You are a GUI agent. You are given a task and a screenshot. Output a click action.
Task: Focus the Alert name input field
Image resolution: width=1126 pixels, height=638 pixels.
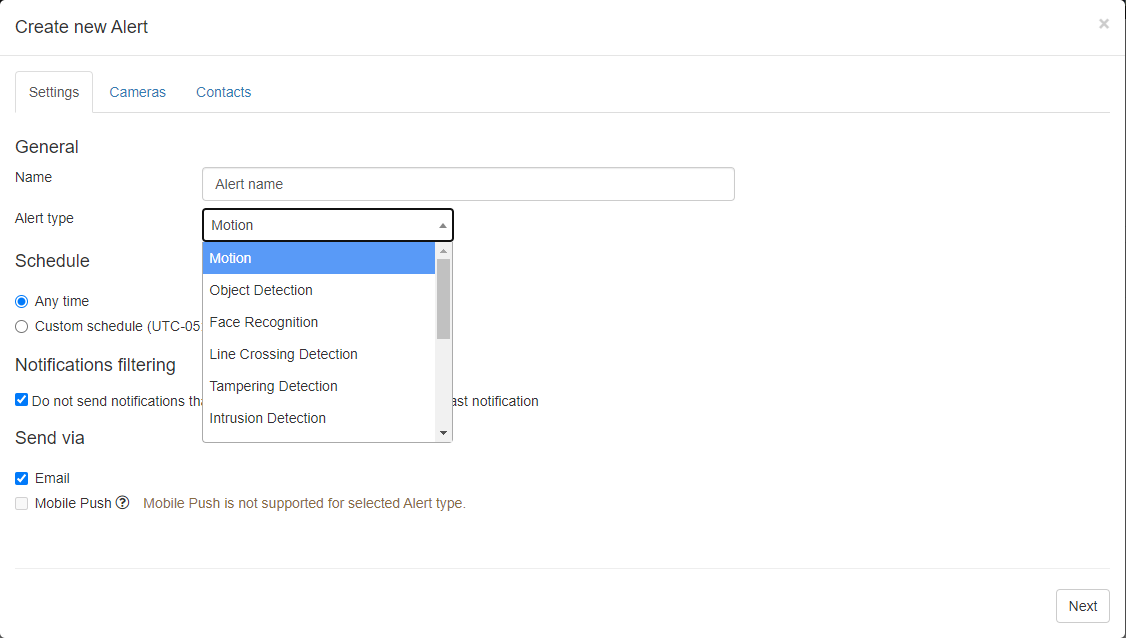468,184
